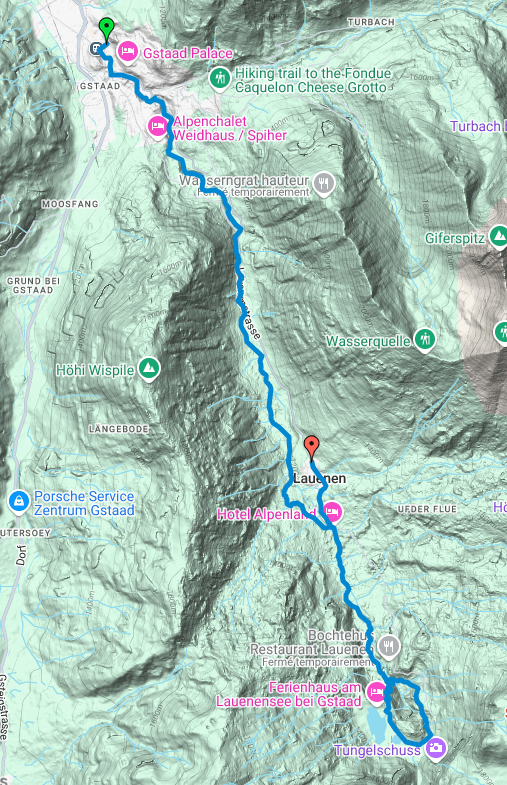The image size is (507, 785).
Task: Click the Turbach label at right edge
Action: 478,126
